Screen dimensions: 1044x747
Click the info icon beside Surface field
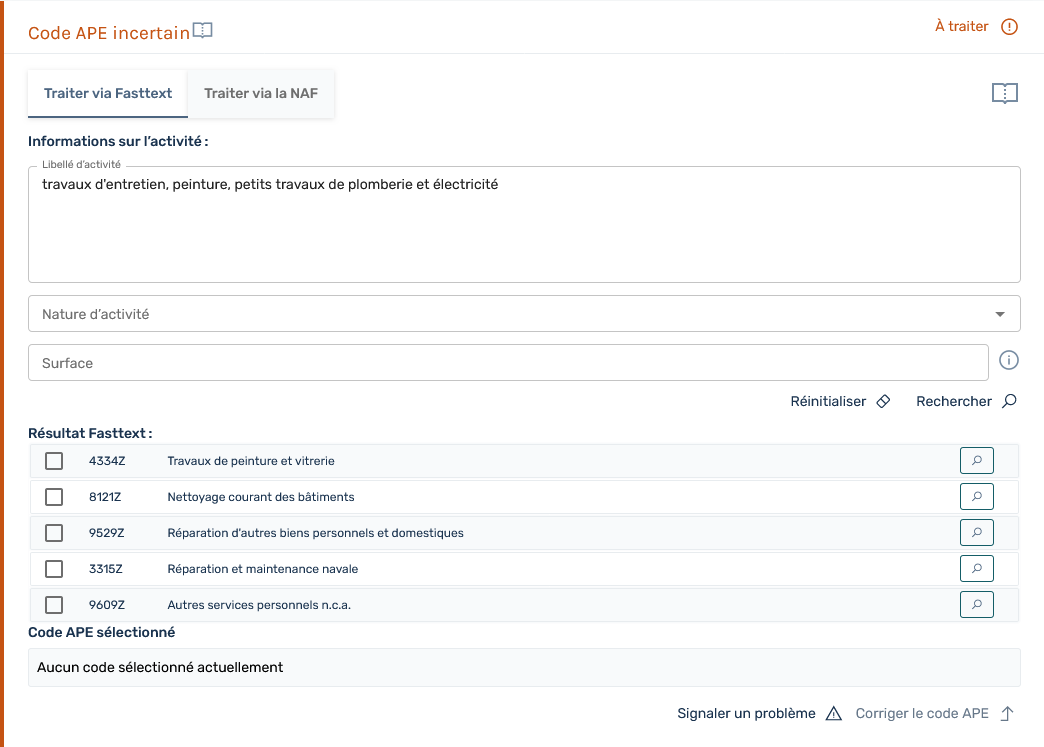tap(1009, 361)
